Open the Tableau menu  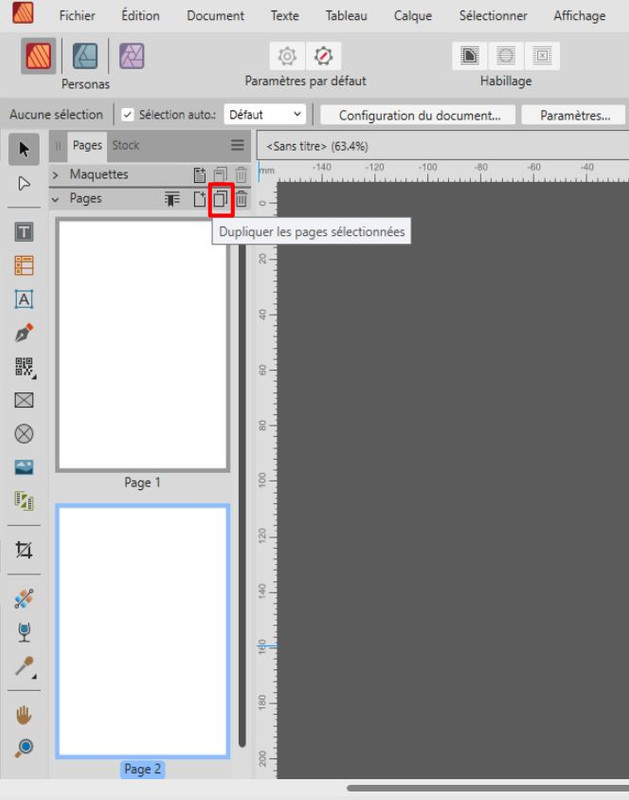(346, 16)
